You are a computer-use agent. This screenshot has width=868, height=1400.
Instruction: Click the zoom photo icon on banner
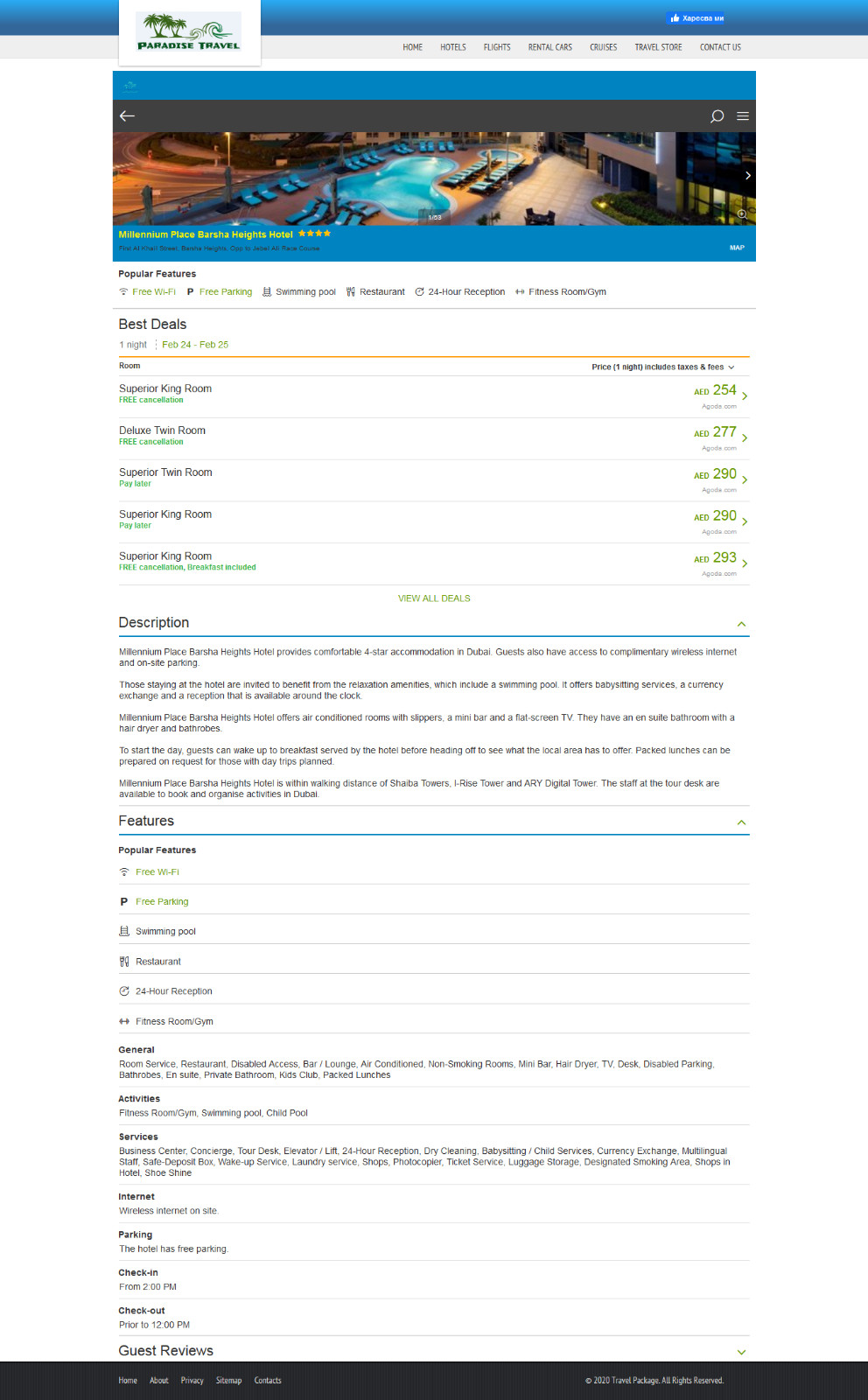point(742,214)
